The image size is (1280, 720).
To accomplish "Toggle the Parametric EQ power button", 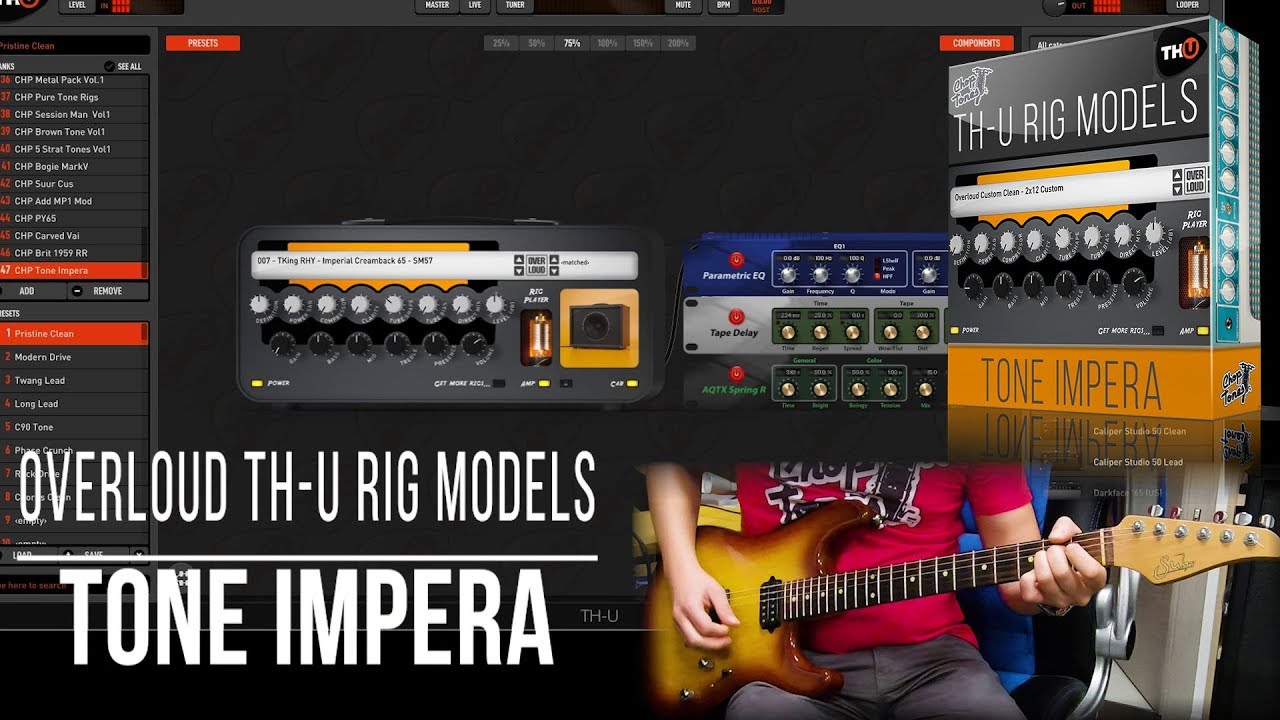I will (737, 260).
